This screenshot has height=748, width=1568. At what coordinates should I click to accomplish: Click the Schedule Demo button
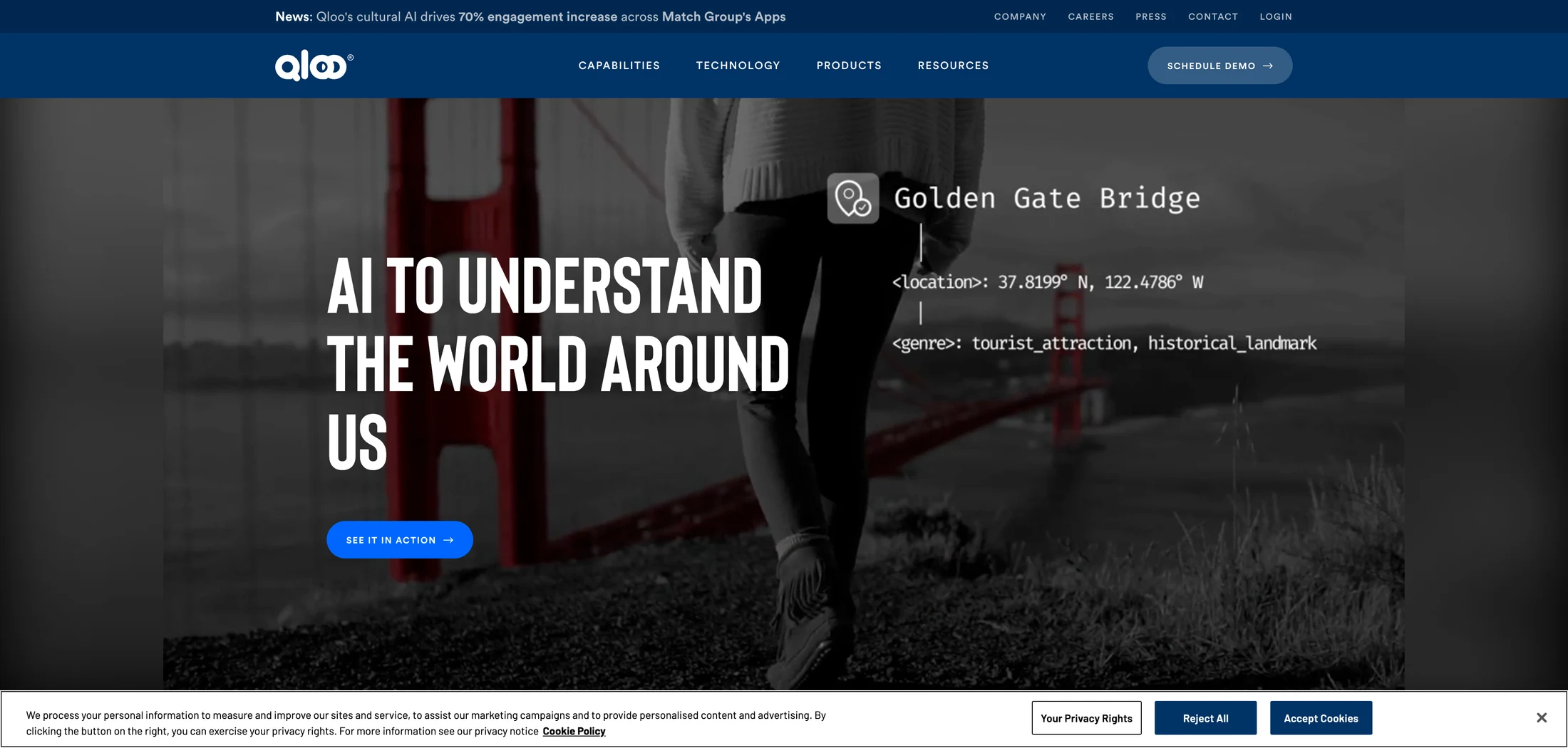(1219, 66)
